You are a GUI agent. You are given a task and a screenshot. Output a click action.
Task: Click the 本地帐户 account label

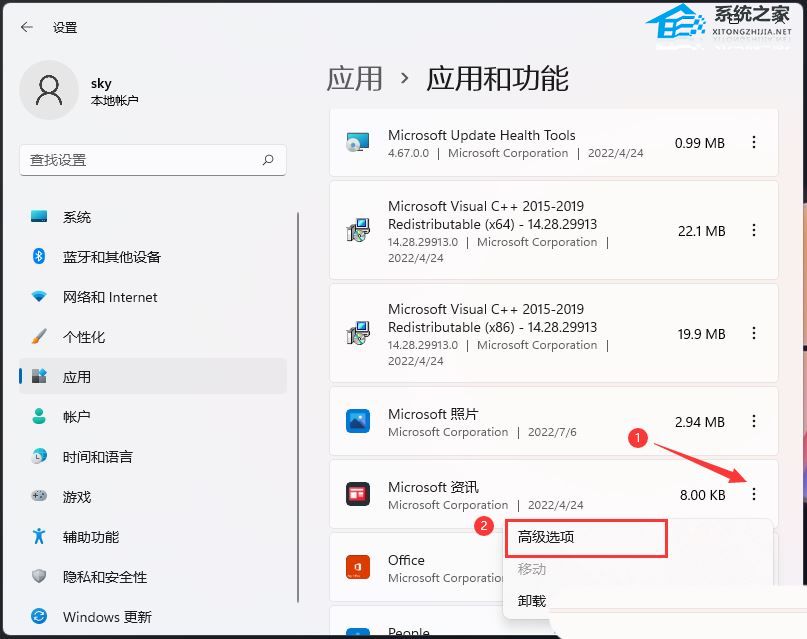point(114,100)
